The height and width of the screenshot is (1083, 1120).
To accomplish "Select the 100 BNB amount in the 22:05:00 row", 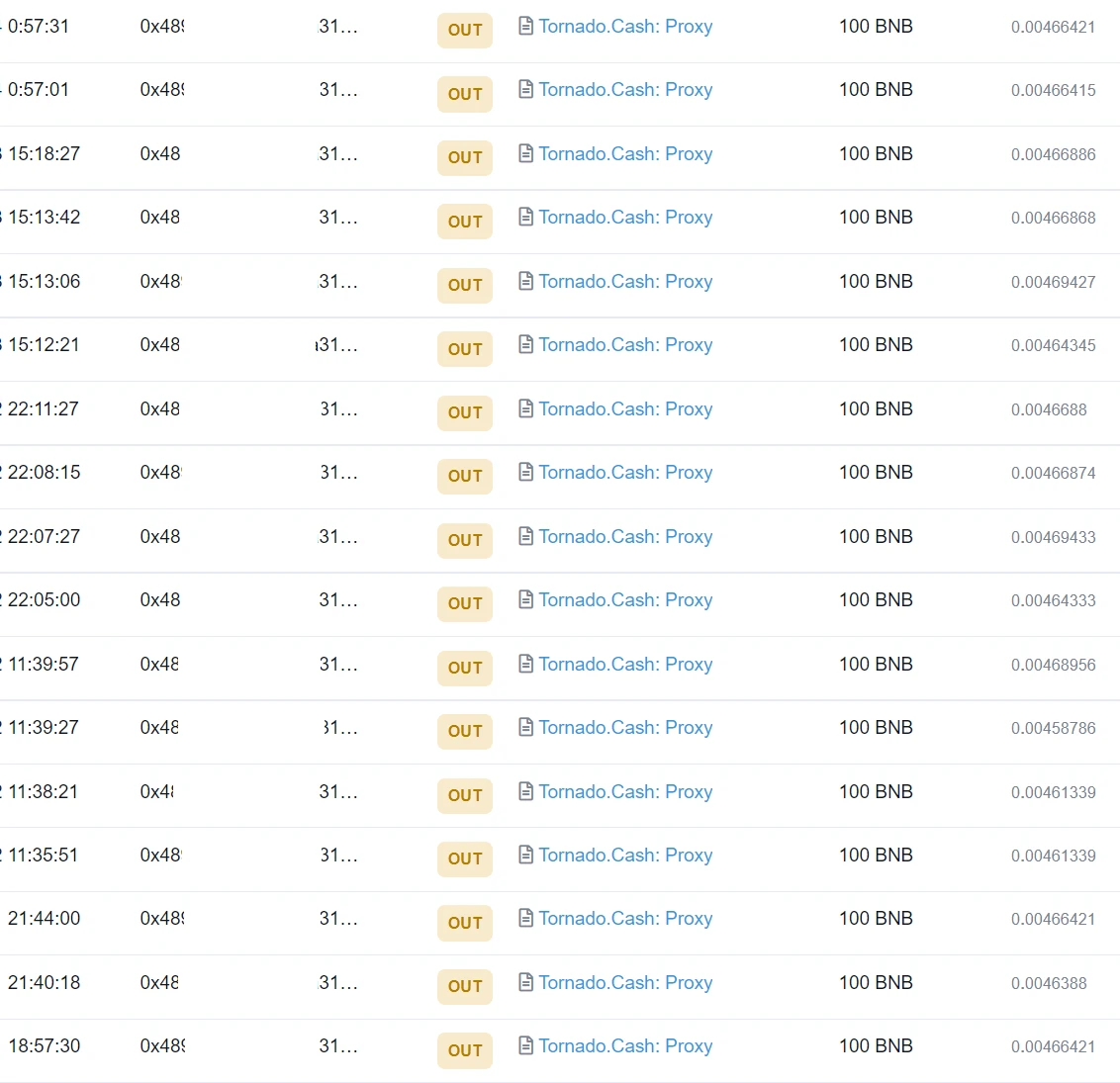I will point(876,599).
